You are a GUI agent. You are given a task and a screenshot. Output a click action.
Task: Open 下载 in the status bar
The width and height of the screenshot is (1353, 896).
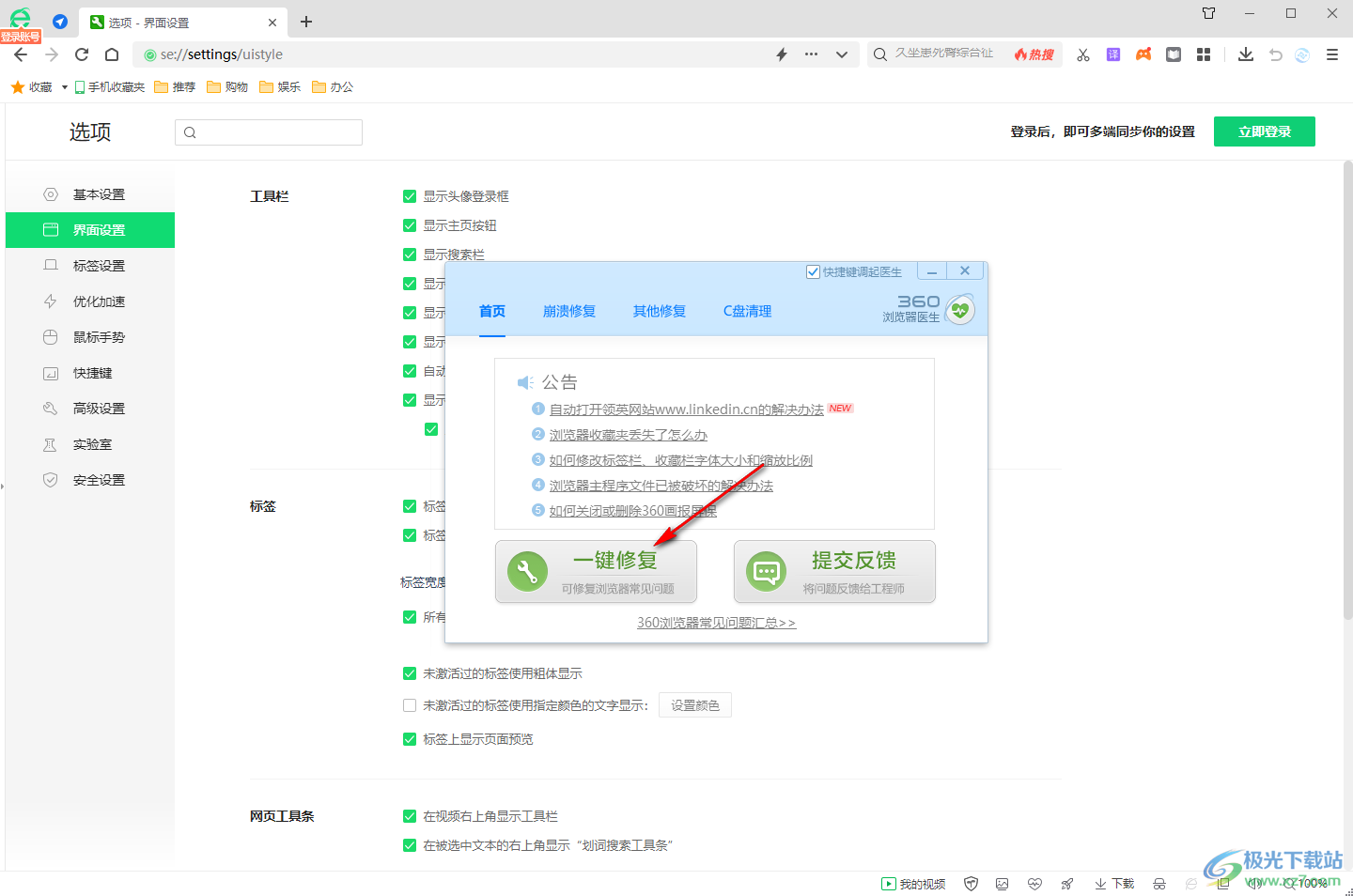(1114, 884)
